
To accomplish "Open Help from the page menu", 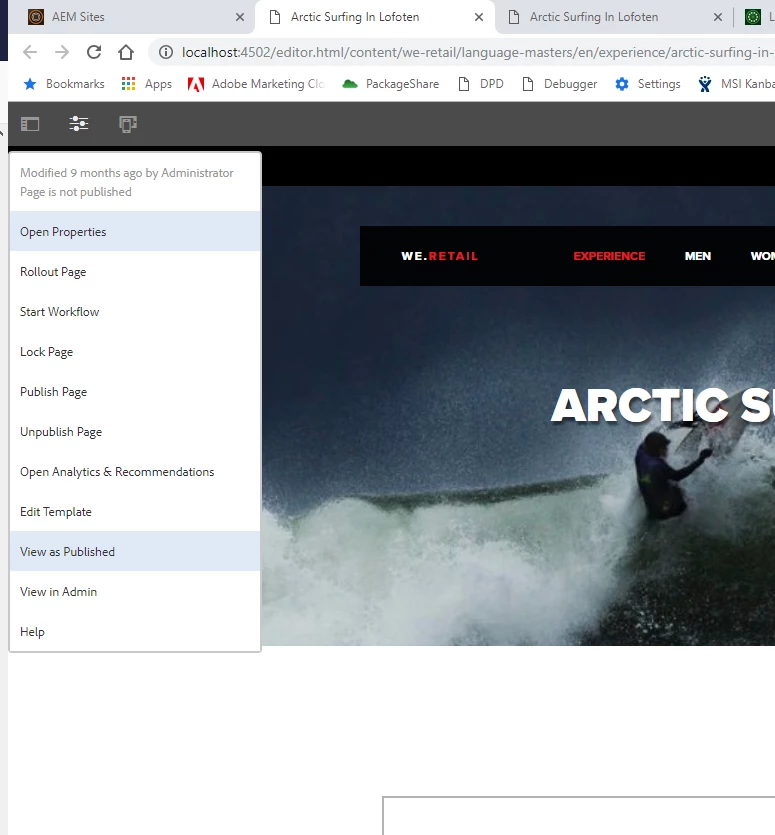I will tap(135, 632).
